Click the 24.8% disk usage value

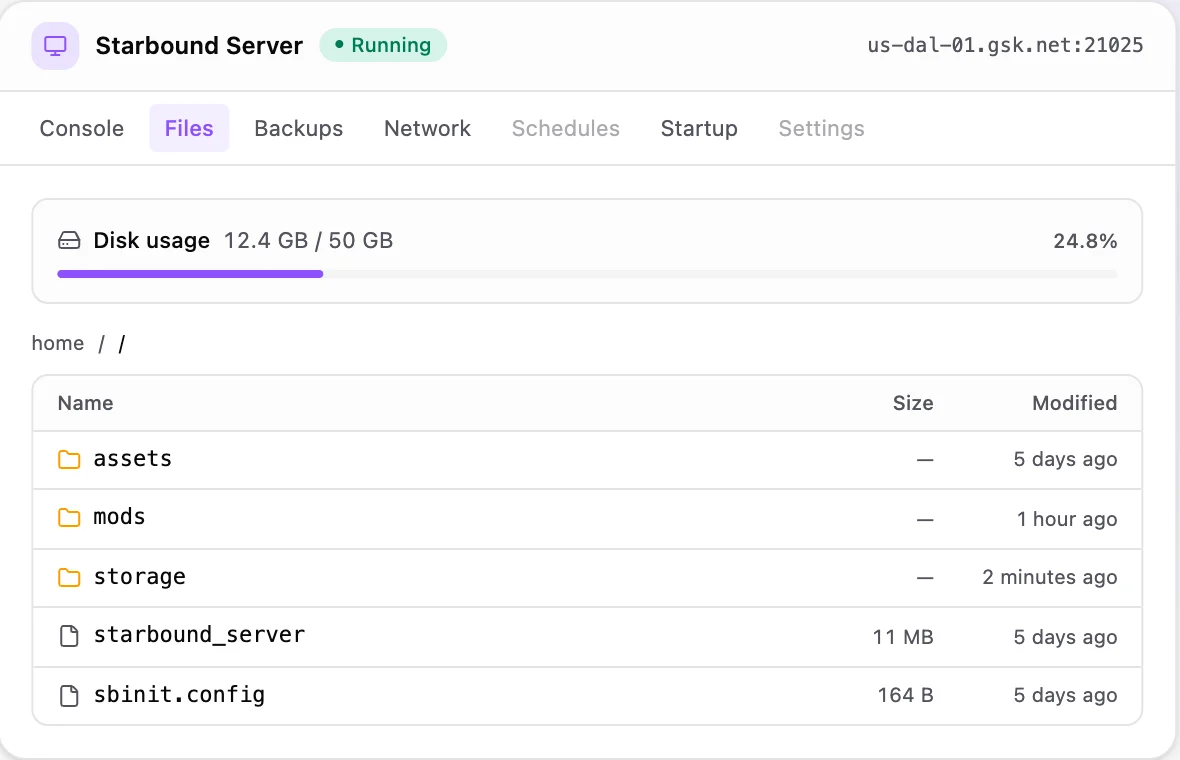click(1085, 241)
